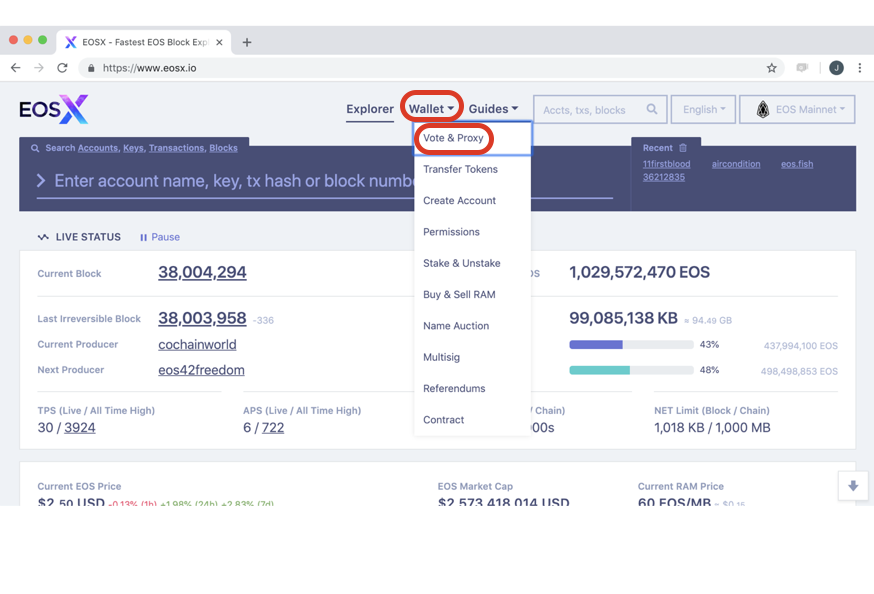The width and height of the screenshot is (874, 594).
Task: Open recent search 11firstblood
Action: tap(666, 164)
